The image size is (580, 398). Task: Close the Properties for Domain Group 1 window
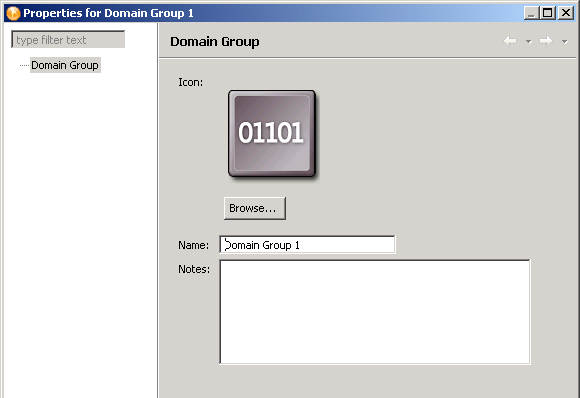click(566, 13)
